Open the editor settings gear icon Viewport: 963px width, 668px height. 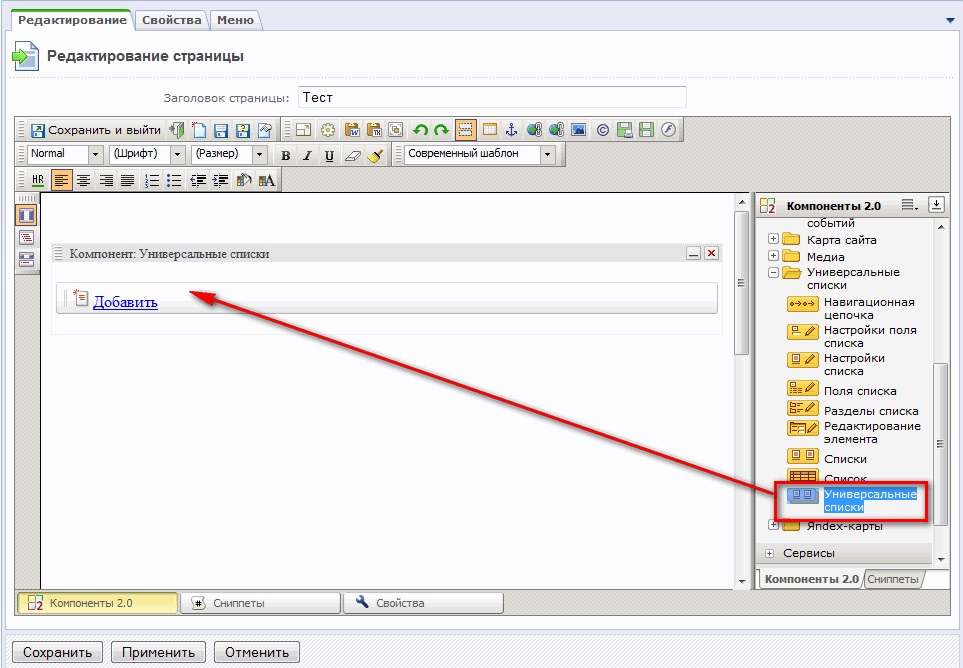[328, 130]
